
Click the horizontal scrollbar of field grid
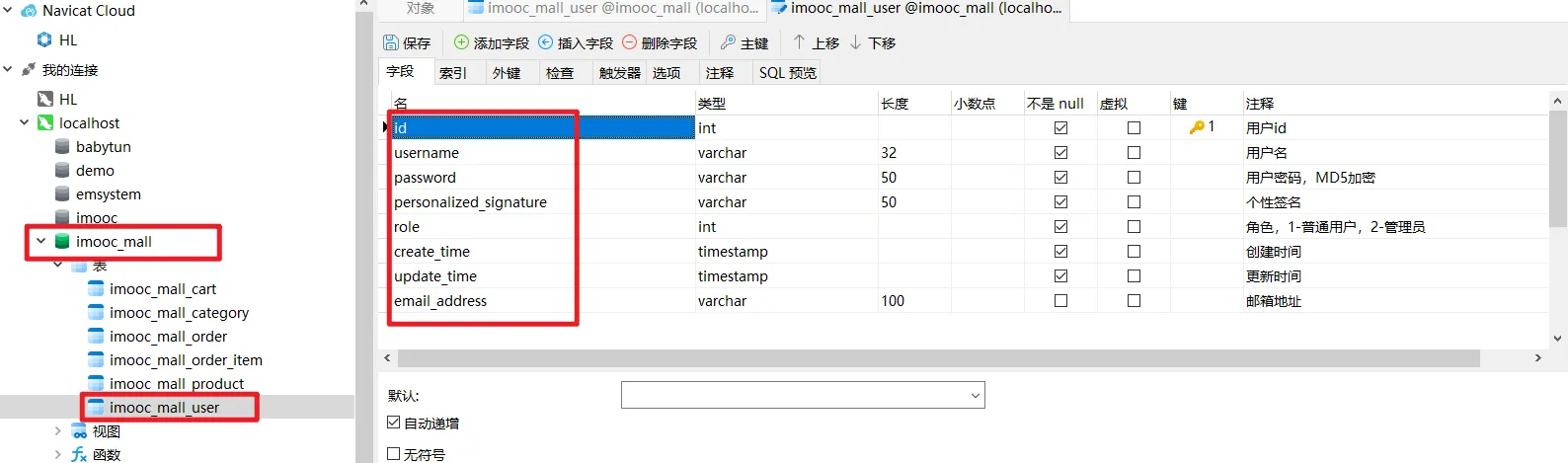pos(938,358)
